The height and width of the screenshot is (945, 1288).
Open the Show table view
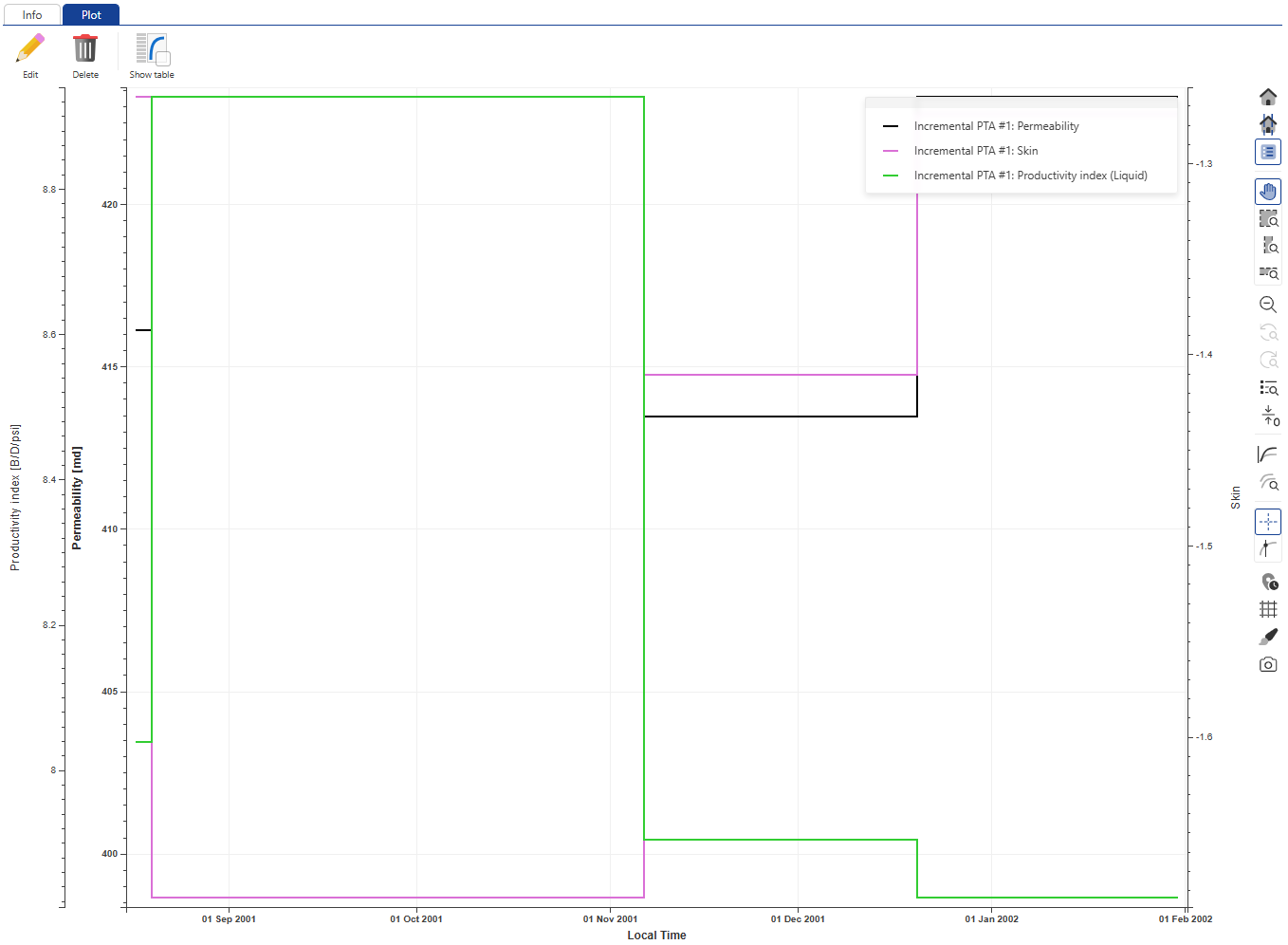point(152,51)
